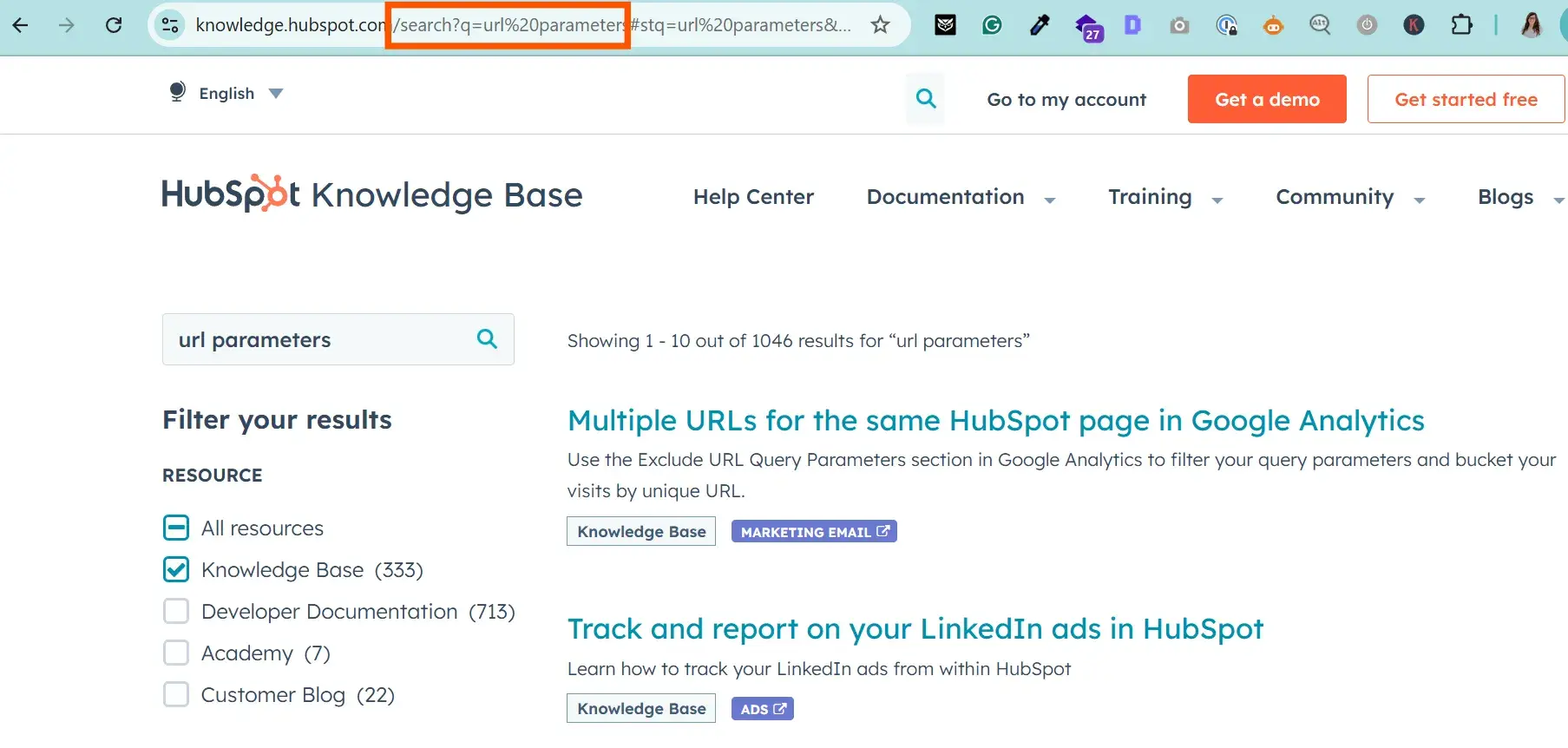The height and width of the screenshot is (748, 1568).
Task: Bookmark this page with the star icon
Action: click(x=880, y=25)
